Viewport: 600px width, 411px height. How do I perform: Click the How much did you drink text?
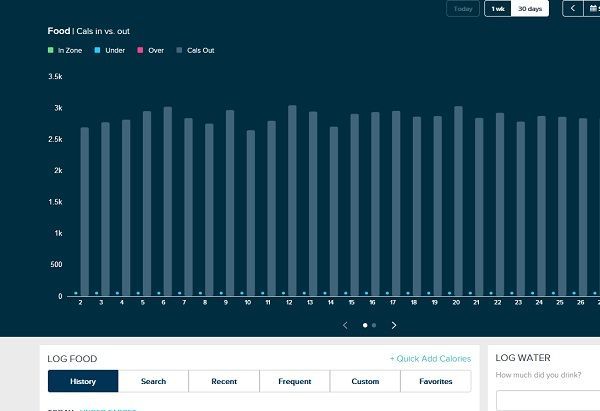538,375
